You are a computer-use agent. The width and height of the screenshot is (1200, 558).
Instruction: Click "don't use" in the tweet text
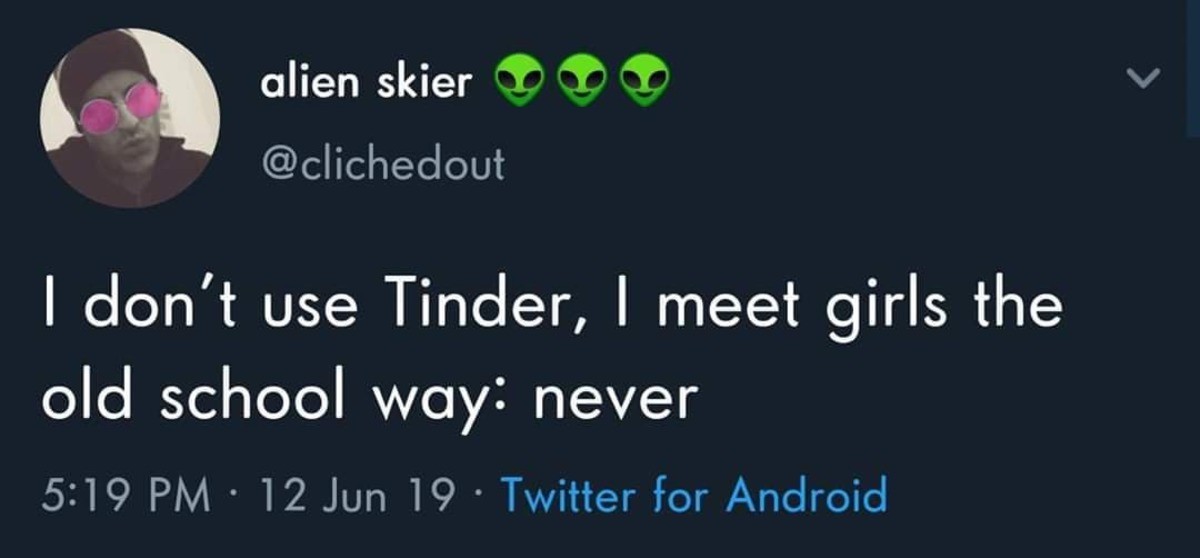pos(221,304)
